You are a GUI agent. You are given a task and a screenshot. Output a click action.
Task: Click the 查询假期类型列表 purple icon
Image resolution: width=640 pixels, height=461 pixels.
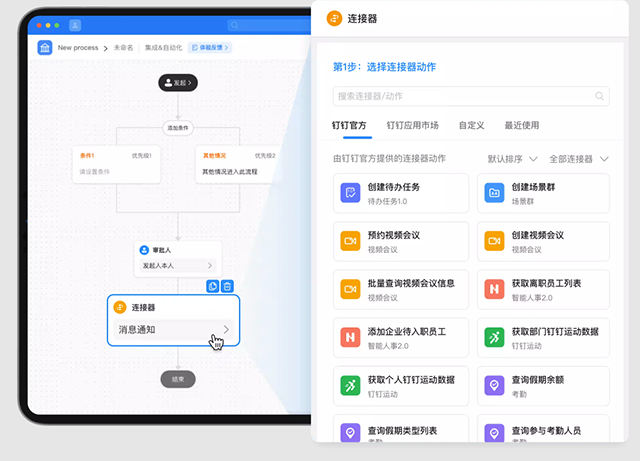[350, 433]
